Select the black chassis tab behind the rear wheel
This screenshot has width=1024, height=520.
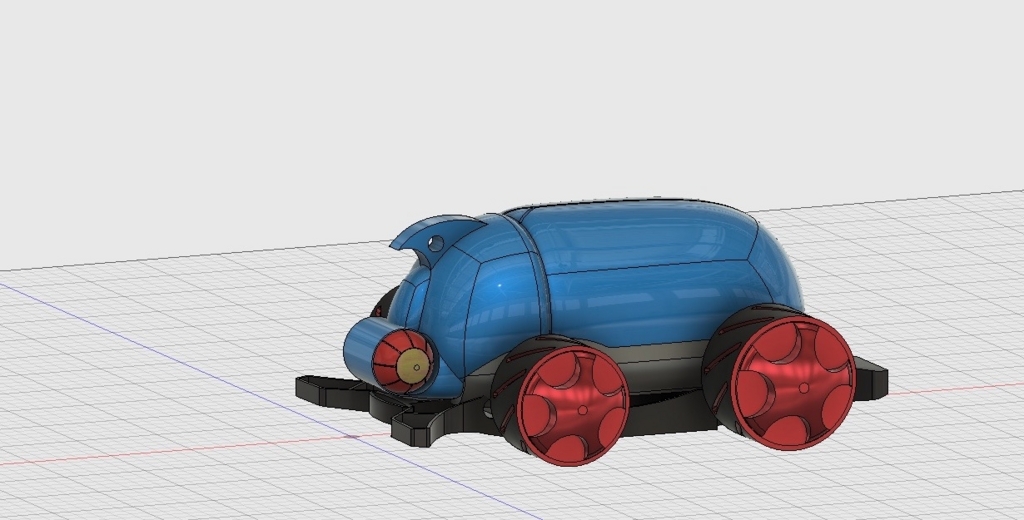click(x=872, y=378)
